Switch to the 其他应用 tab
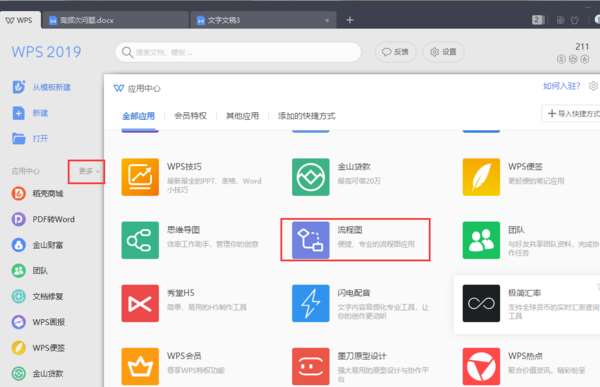600x387 pixels. [243, 116]
